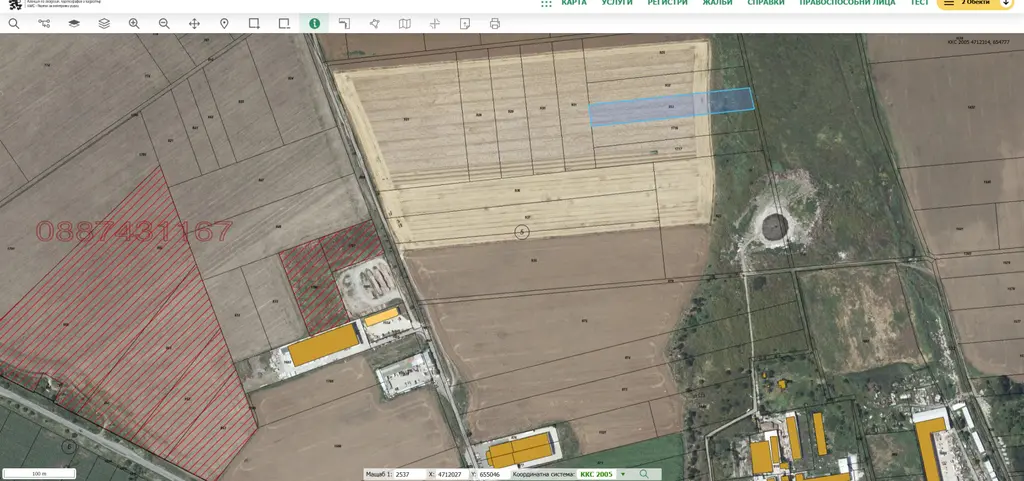Click the print map icon
The image size is (1024, 481).
[494, 23]
